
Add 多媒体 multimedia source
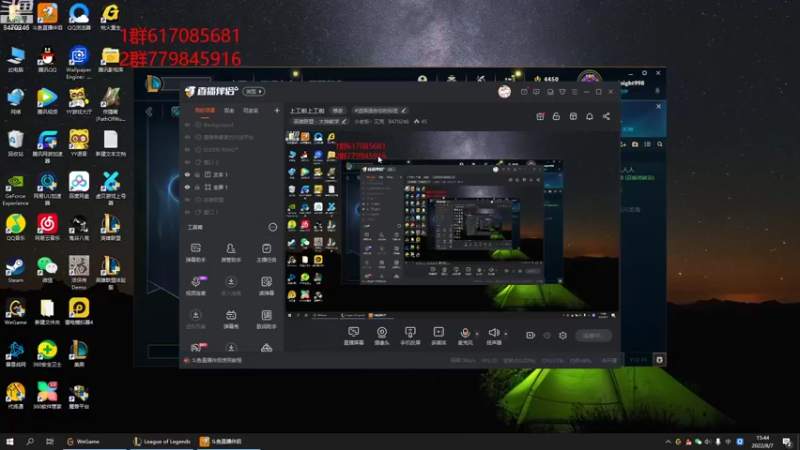coord(438,336)
